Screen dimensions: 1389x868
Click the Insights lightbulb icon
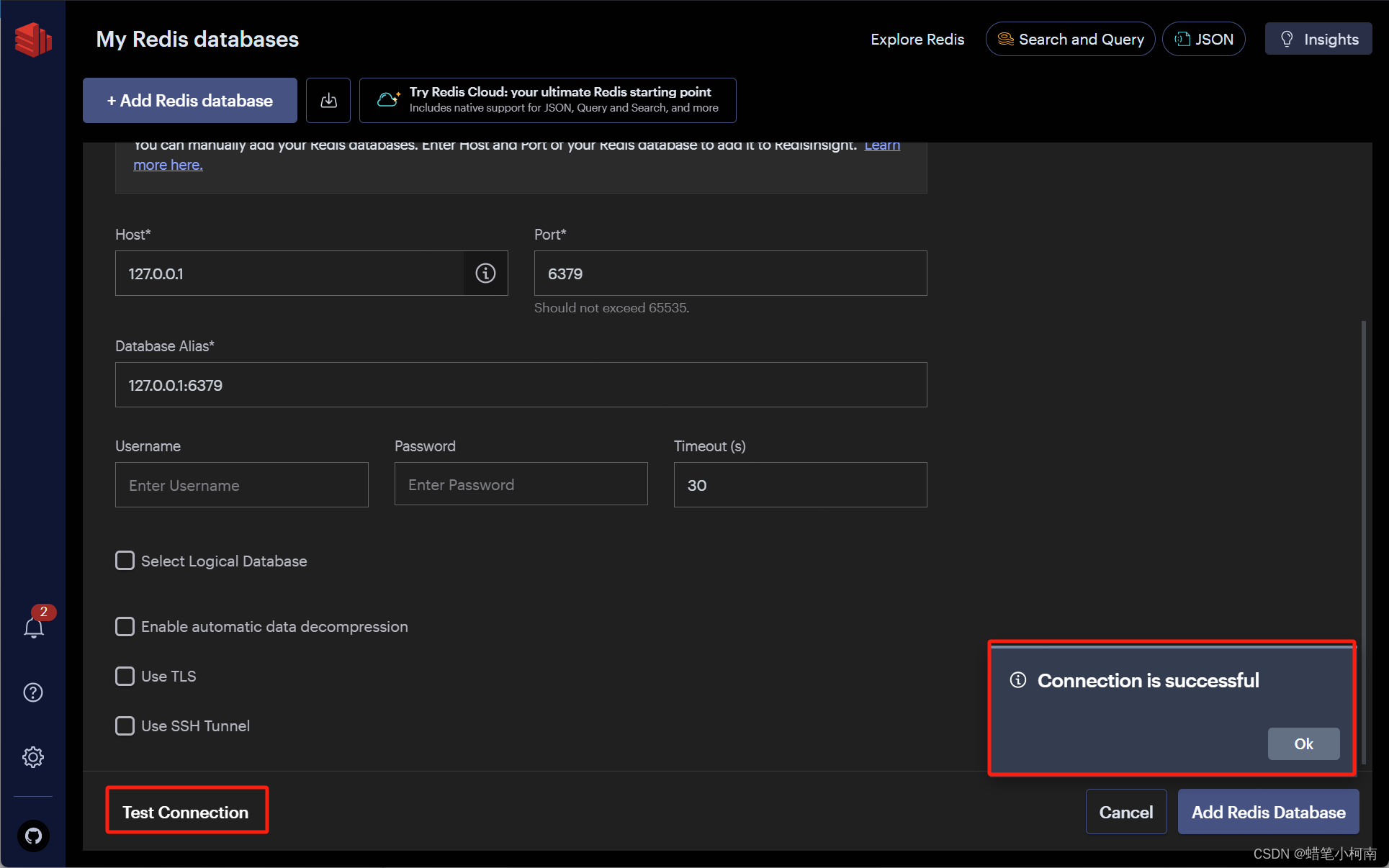point(1287,39)
